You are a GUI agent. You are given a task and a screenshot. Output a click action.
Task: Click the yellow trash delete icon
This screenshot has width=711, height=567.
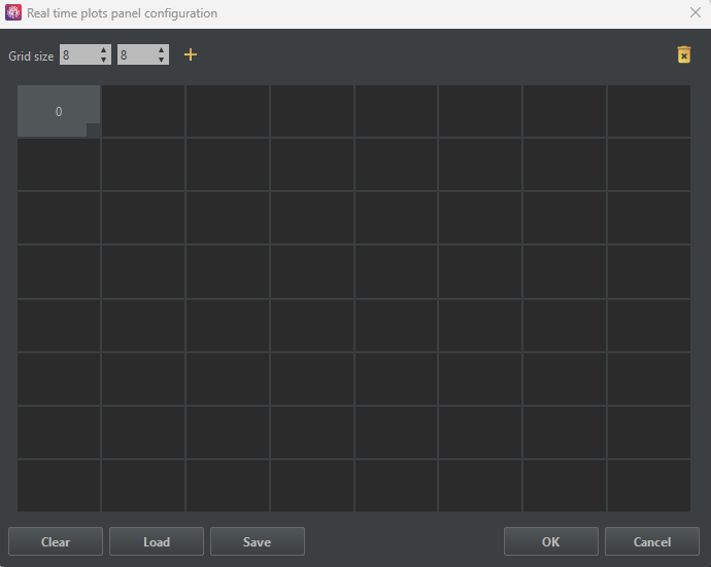684,55
